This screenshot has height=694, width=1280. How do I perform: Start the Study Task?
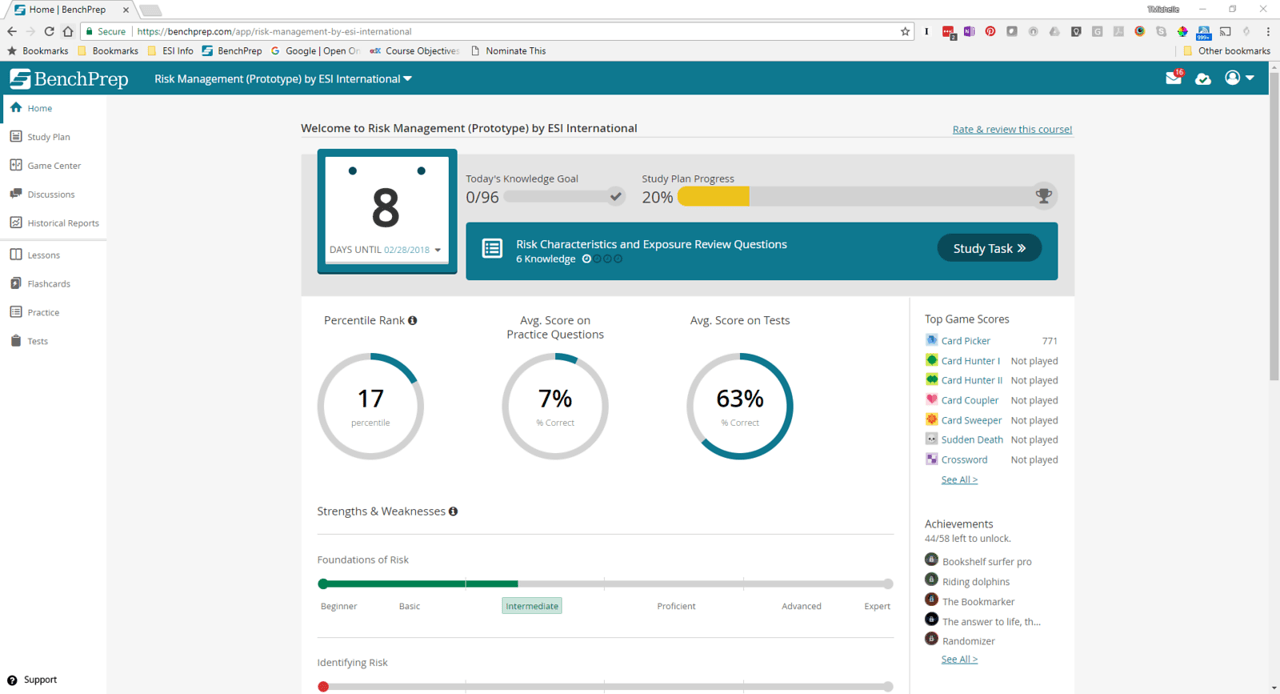pos(989,248)
